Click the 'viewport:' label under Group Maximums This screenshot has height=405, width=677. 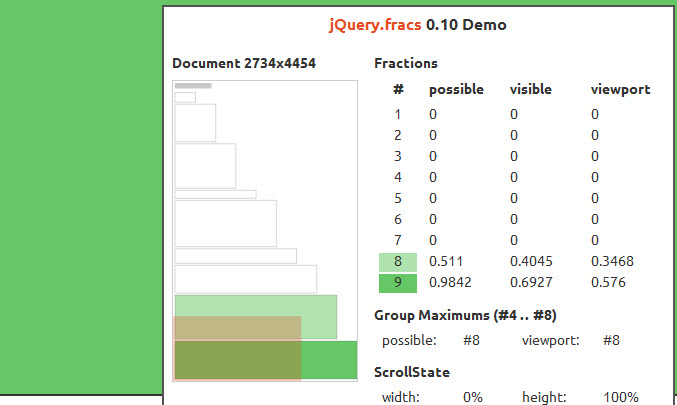click(550, 341)
